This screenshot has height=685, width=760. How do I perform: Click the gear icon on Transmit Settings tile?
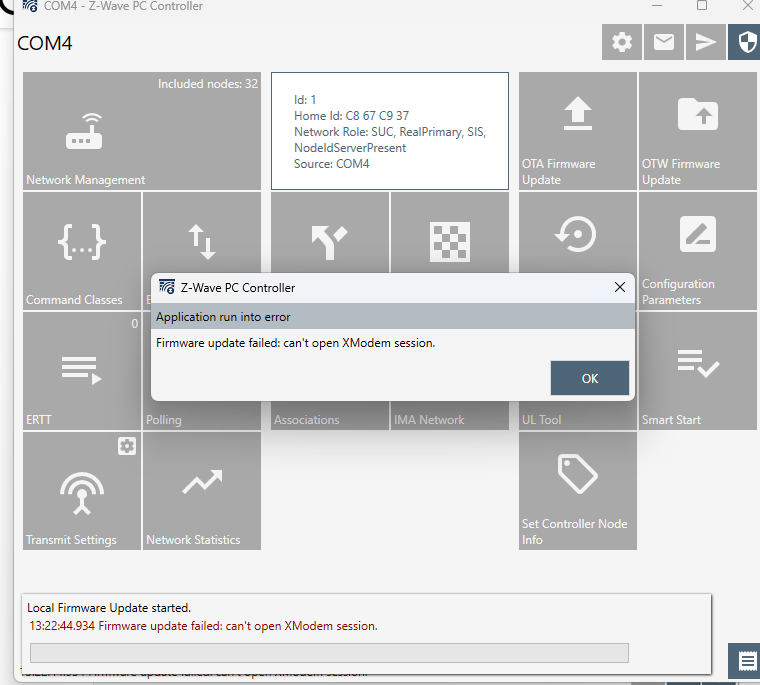coord(127,447)
